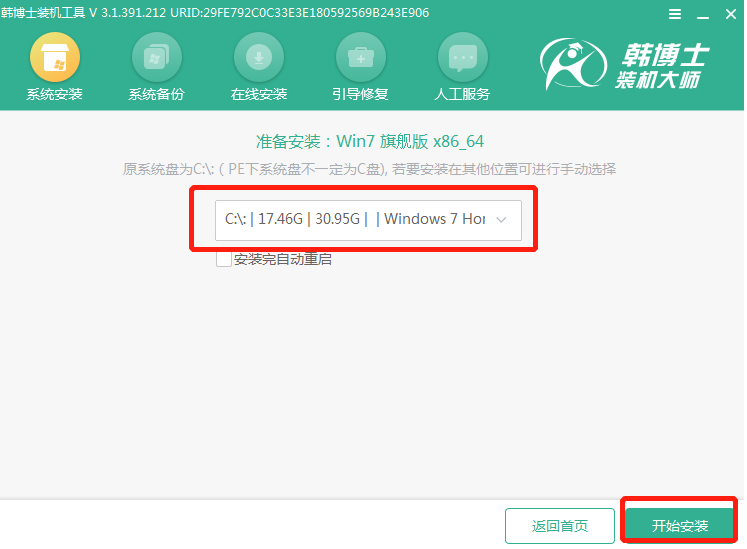This screenshot has height=549, width=747.
Task: Select the 系统备份 tab label text
Action: point(156,94)
